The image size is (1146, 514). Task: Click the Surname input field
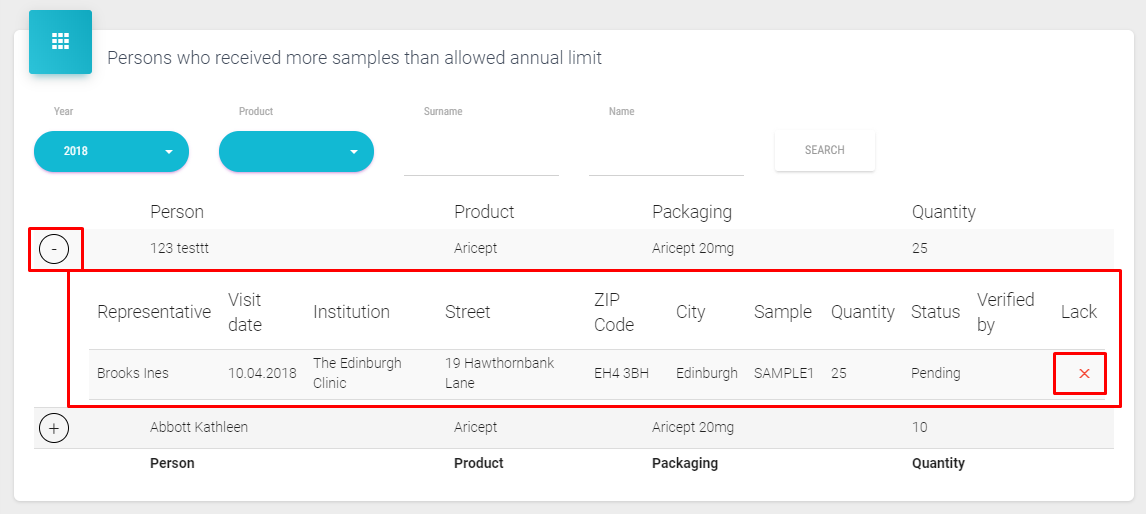coord(481,155)
